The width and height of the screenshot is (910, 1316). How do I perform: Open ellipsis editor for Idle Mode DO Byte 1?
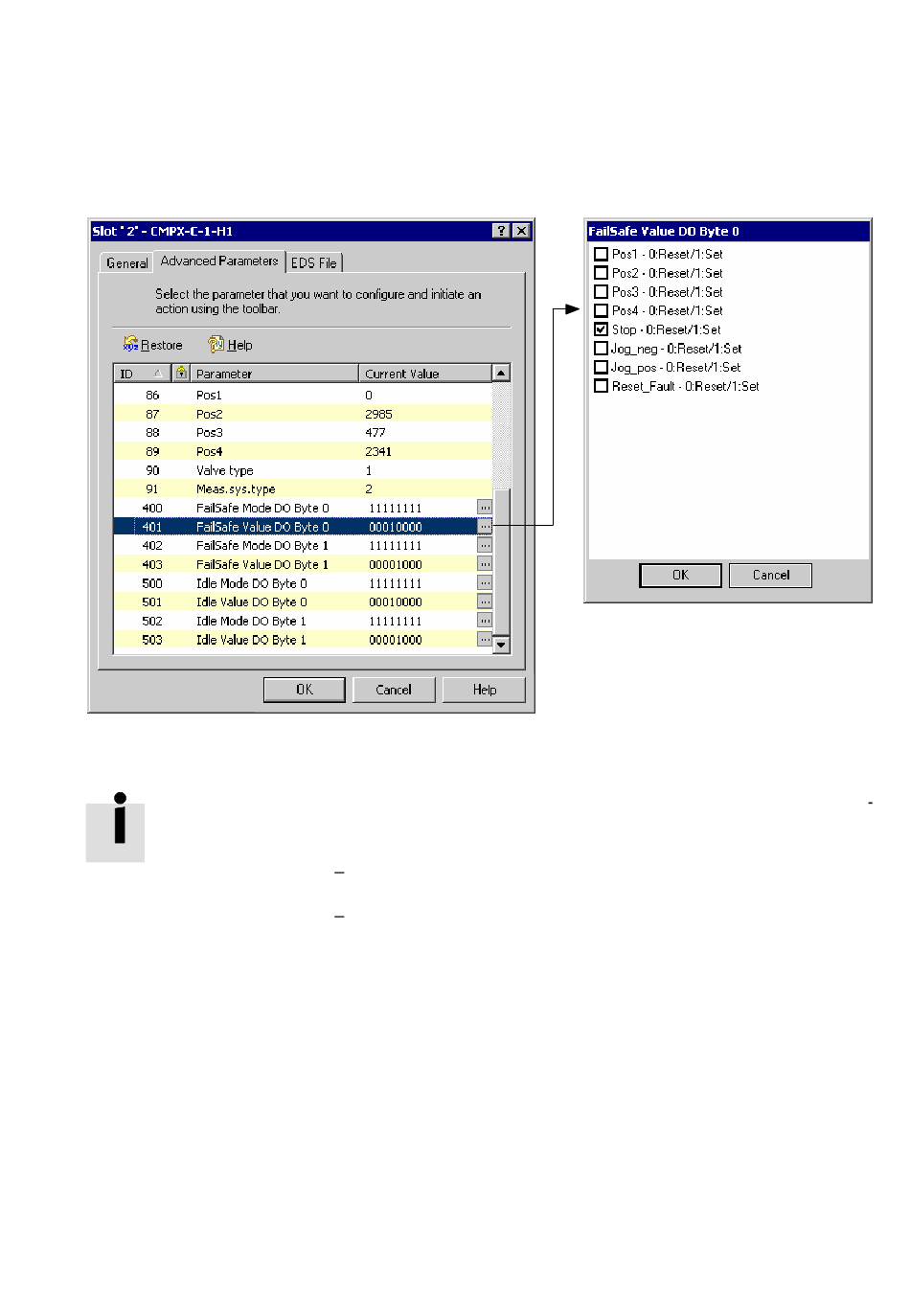click(x=485, y=621)
